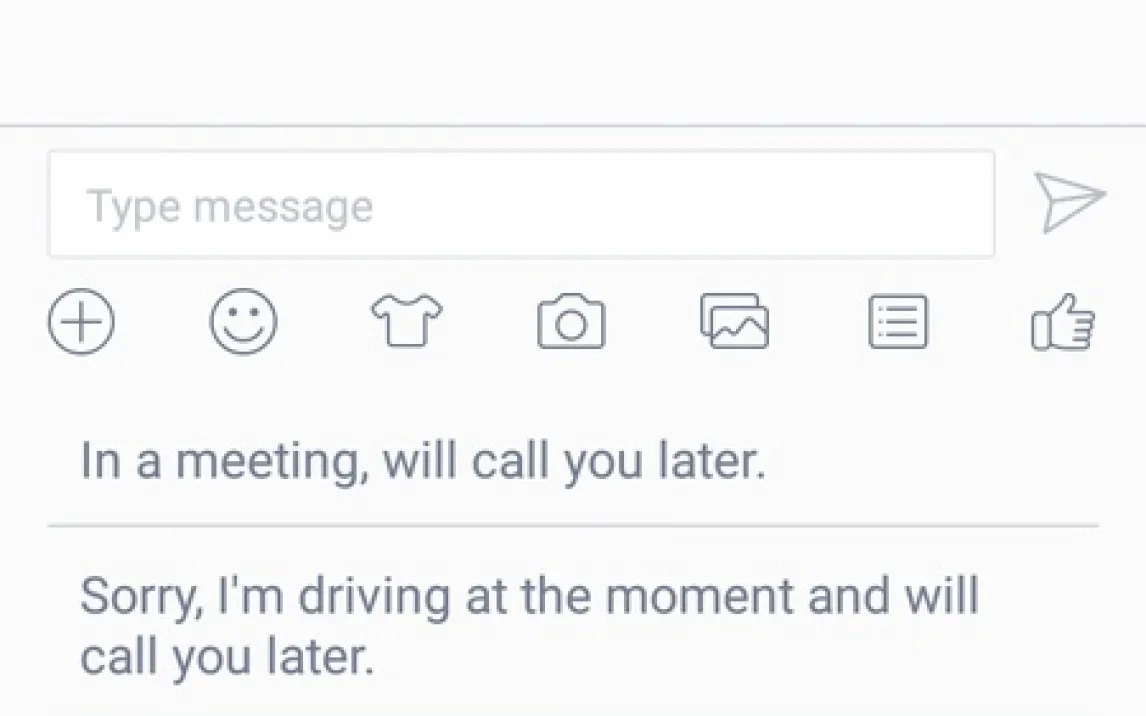Choose the "Sorry, I'm driving" quick reply
This screenshot has width=1146, height=716.
click(530, 626)
